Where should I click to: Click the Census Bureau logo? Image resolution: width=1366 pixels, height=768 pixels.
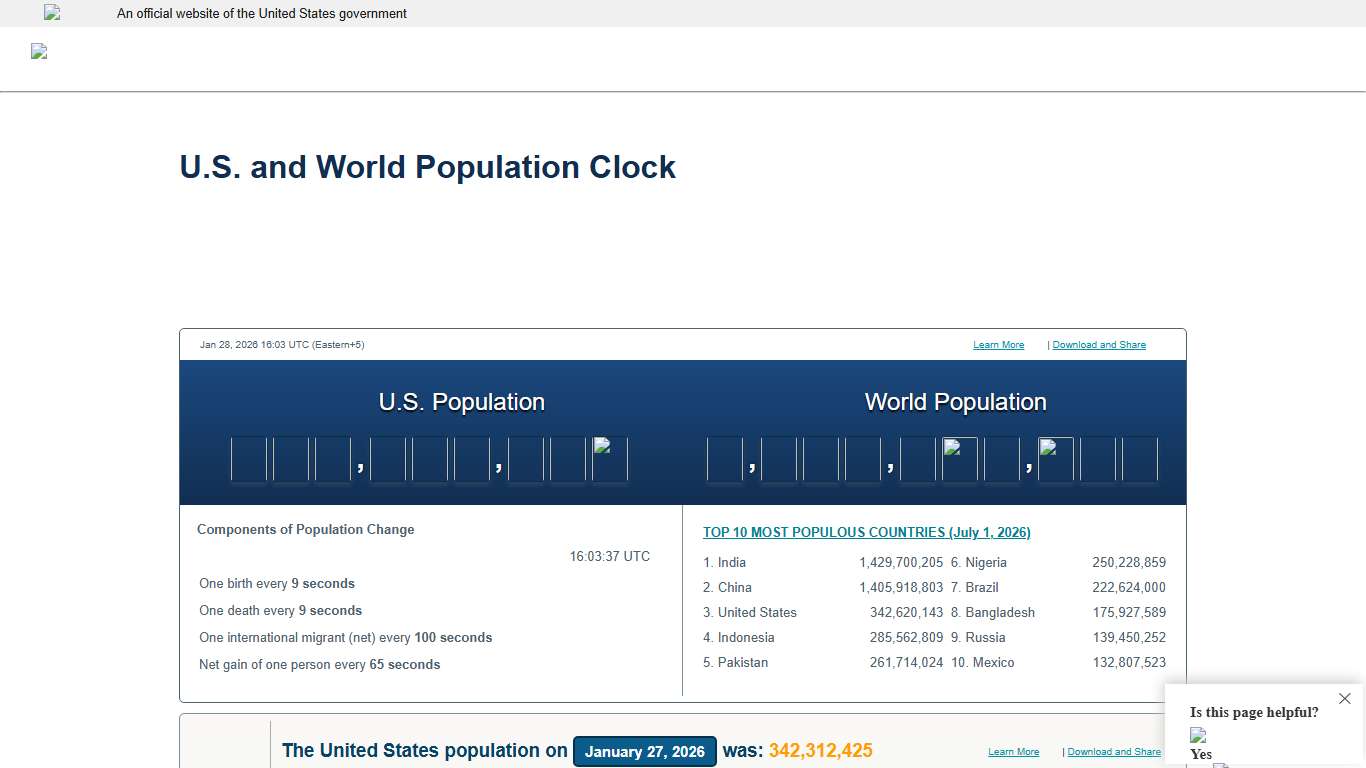[x=38, y=51]
